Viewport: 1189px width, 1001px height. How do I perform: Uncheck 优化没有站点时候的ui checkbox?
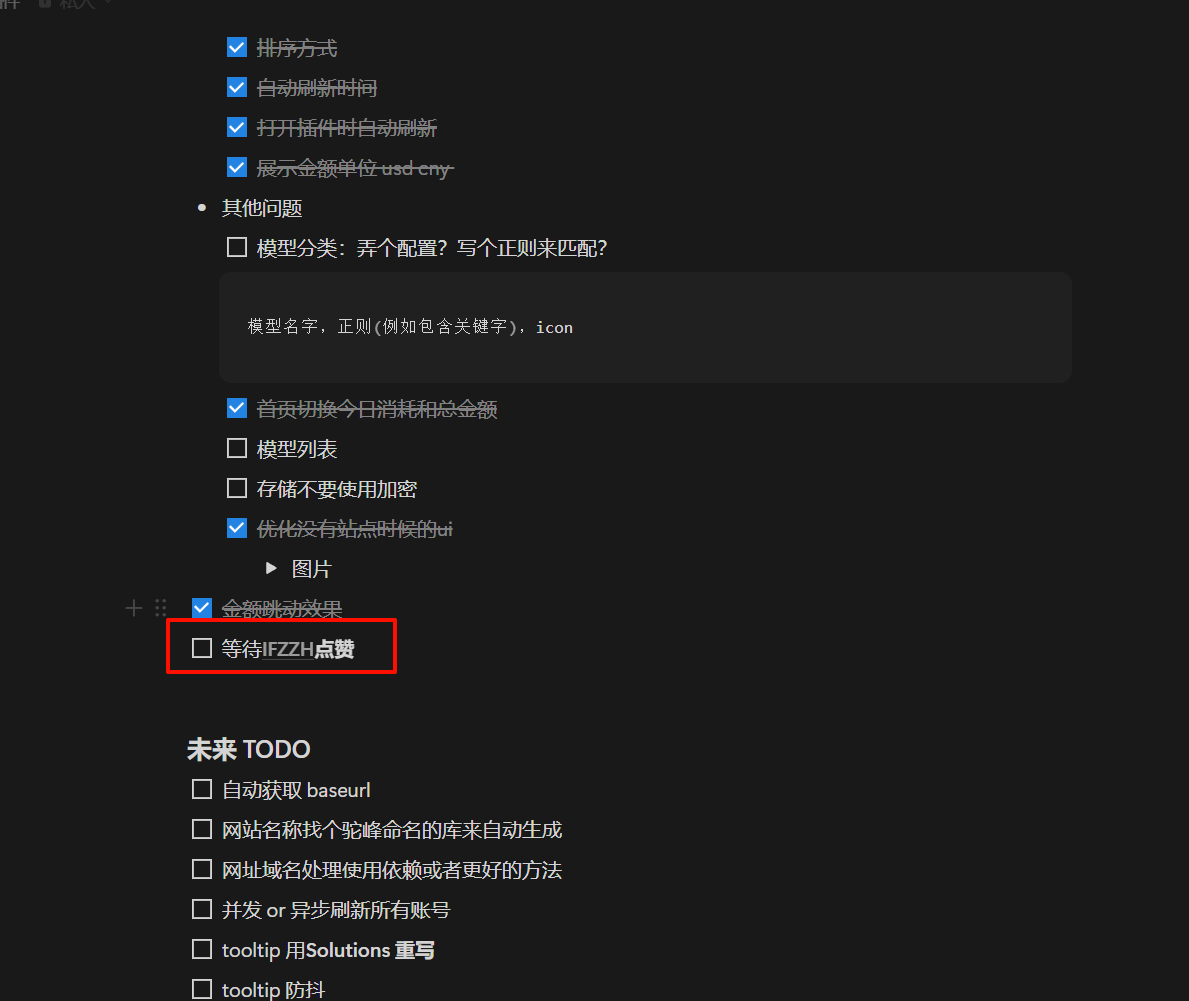click(237, 528)
